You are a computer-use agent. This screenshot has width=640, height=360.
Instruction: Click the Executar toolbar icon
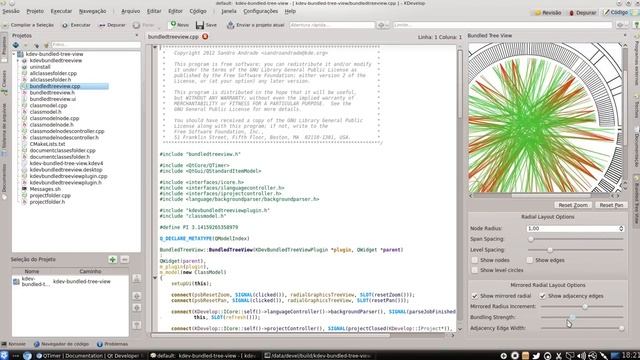[x=65, y=25]
